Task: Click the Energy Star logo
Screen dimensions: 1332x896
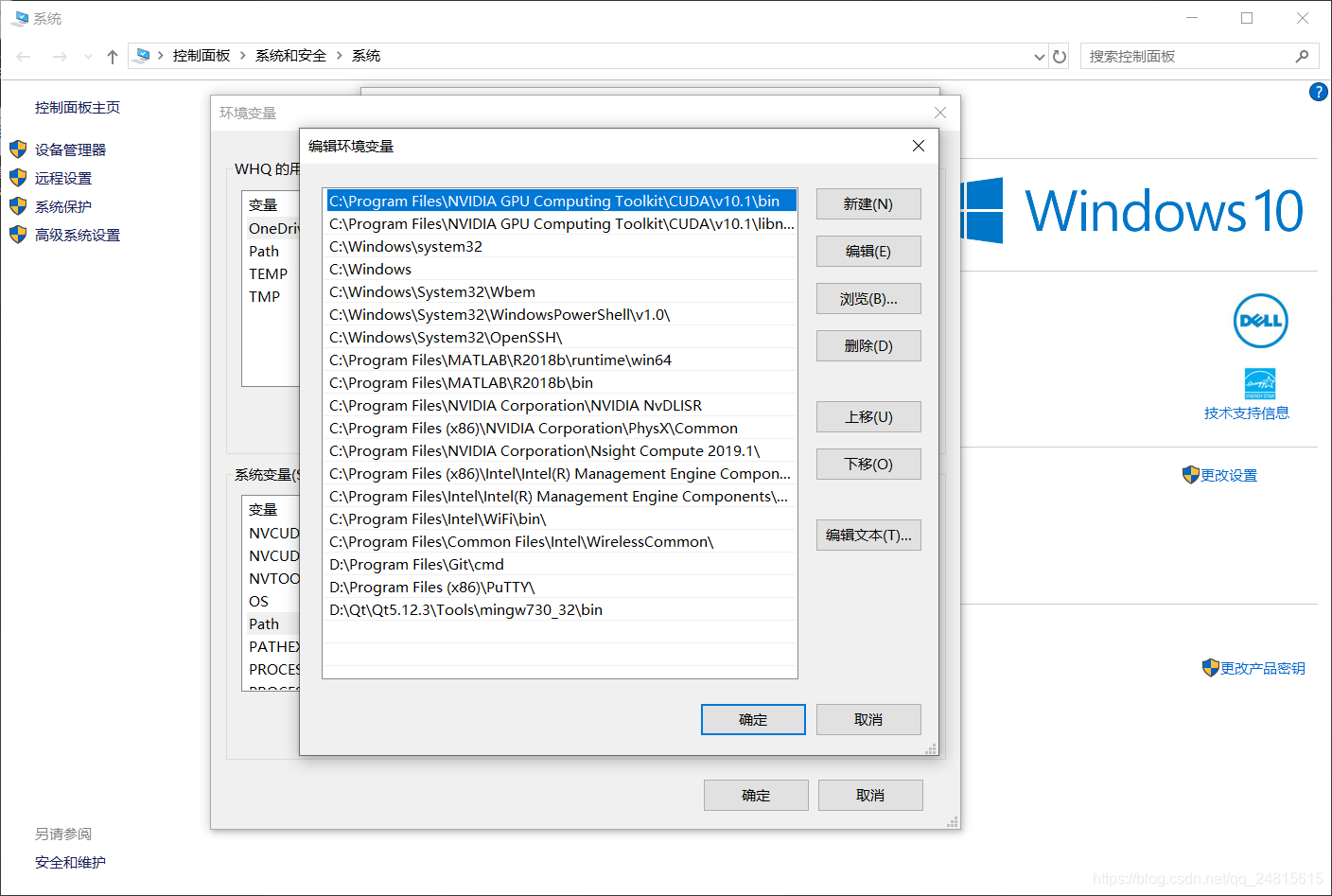Action: pos(1260,384)
